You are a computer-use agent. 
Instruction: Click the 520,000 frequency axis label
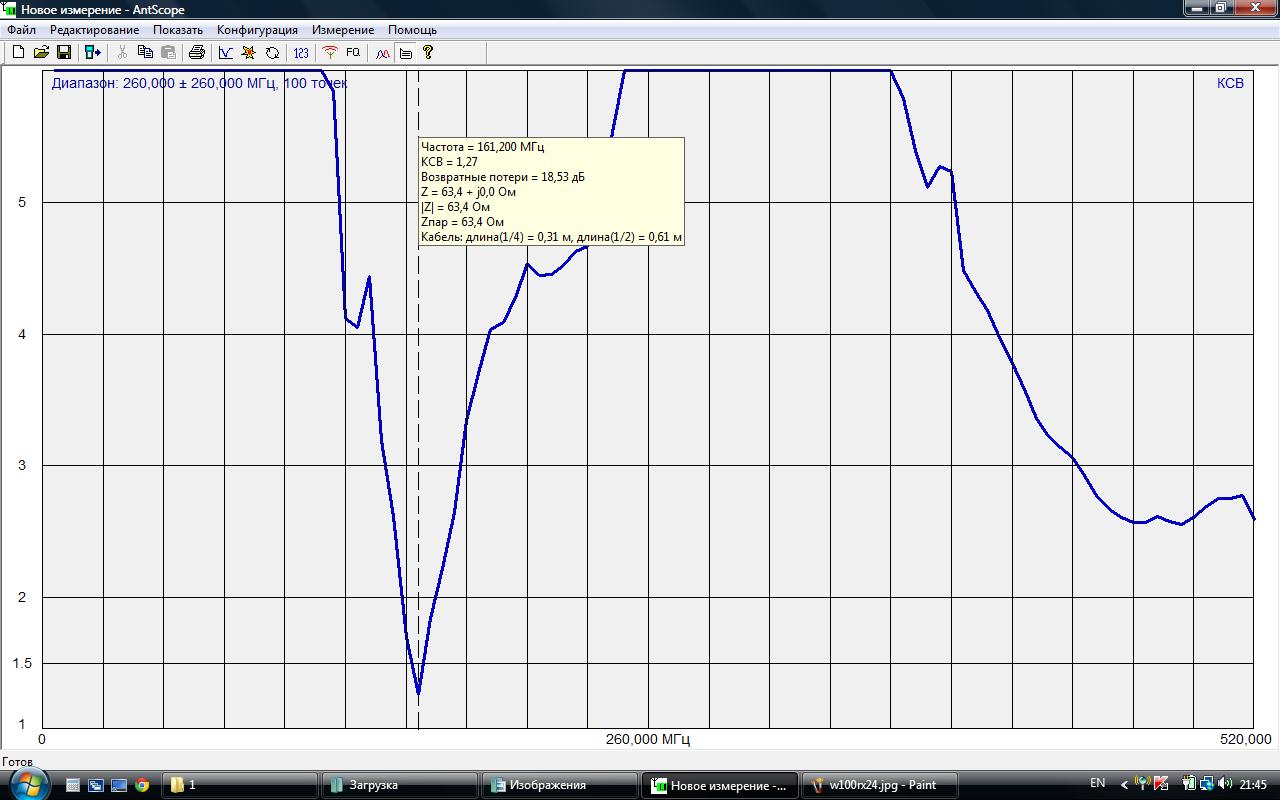(x=1245, y=740)
